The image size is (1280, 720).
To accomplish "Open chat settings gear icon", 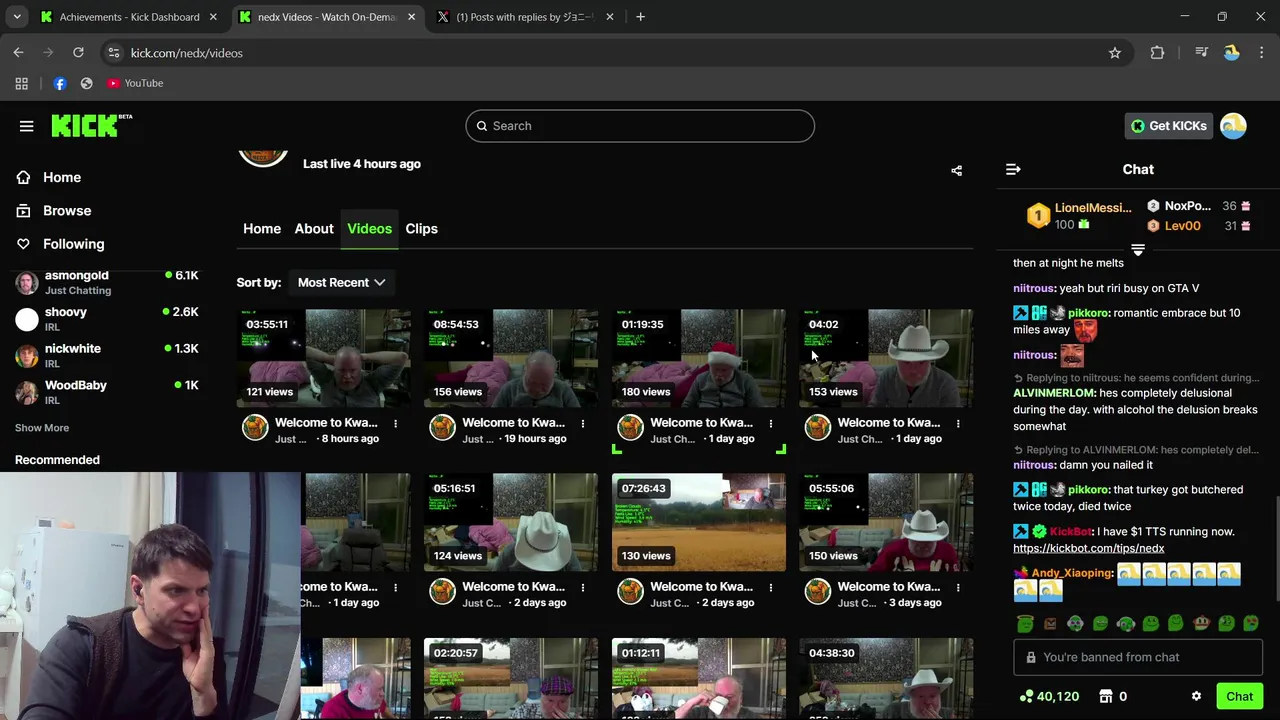I will [x=1196, y=697].
